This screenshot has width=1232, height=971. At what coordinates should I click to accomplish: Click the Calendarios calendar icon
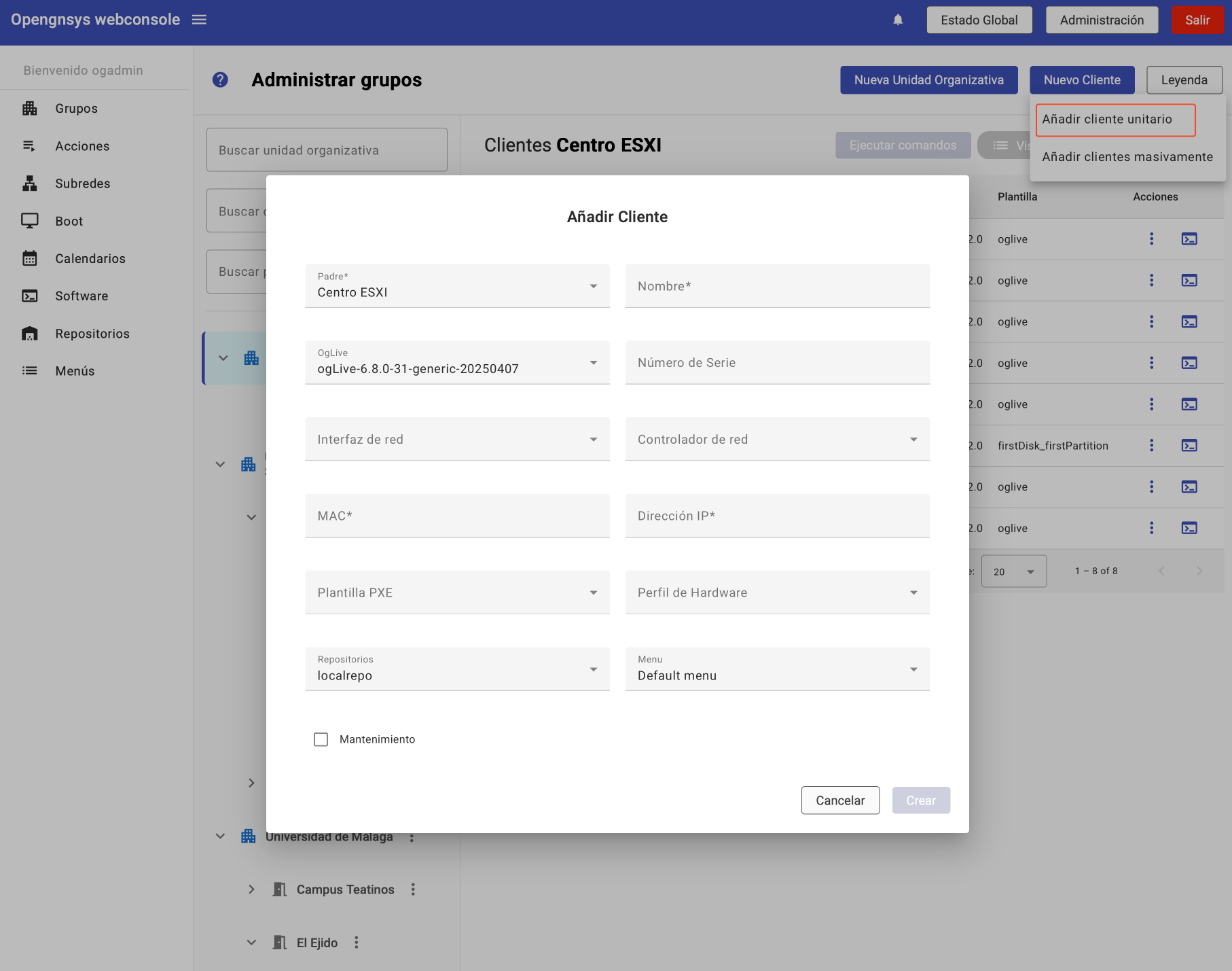pos(30,259)
